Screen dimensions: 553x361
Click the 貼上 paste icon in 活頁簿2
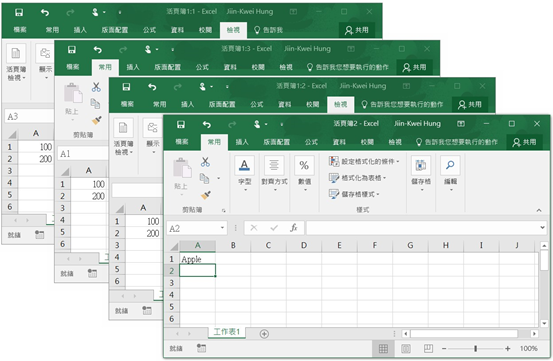(182, 168)
